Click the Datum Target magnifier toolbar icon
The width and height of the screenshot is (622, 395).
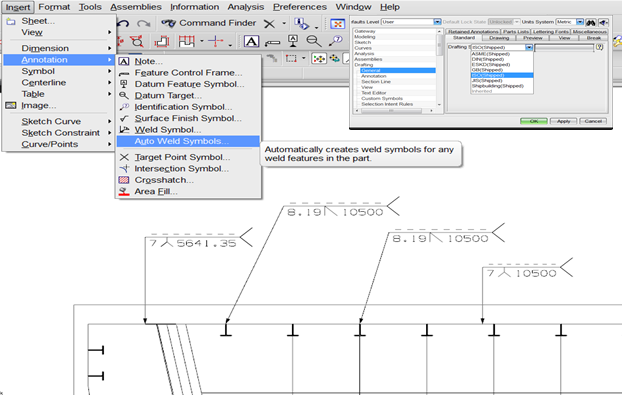pos(314,41)
